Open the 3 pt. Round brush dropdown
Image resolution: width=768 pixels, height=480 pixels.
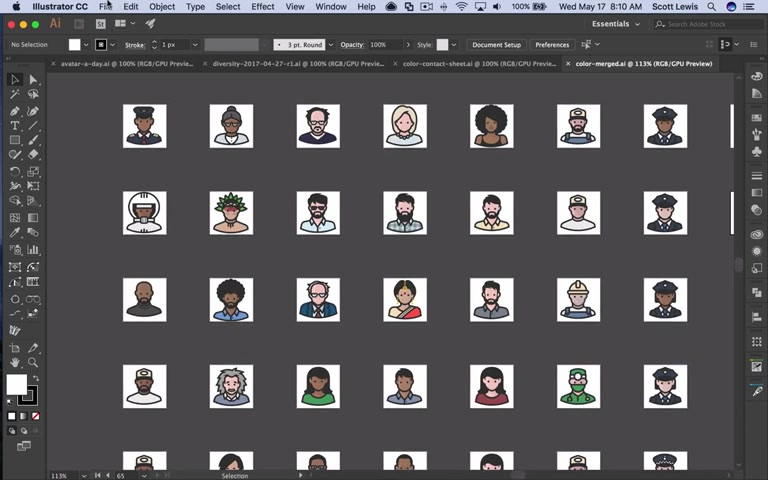[x=329, y=45]
